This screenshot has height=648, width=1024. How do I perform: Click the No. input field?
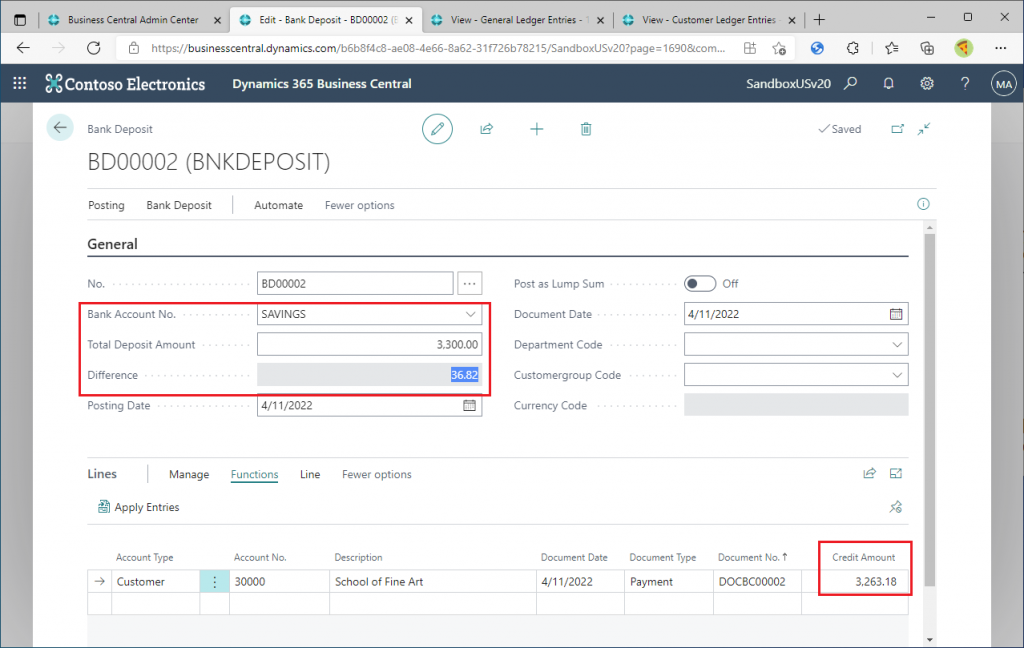pyautogui.click(x=355, y=284)
